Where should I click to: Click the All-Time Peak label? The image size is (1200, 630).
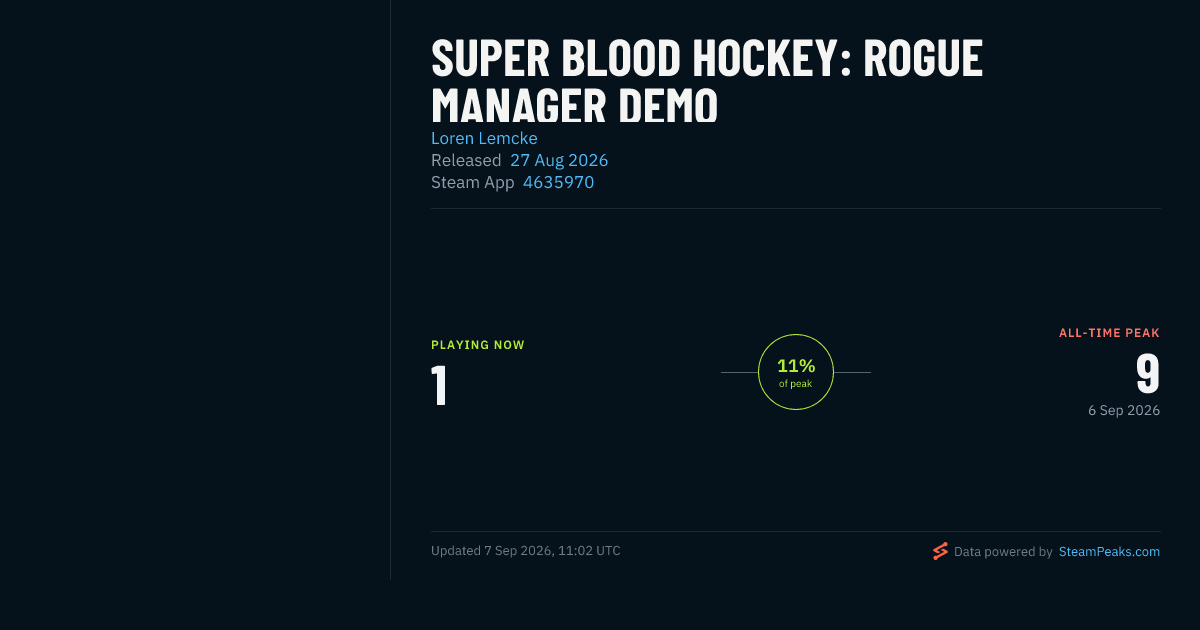coord(1109,333)
